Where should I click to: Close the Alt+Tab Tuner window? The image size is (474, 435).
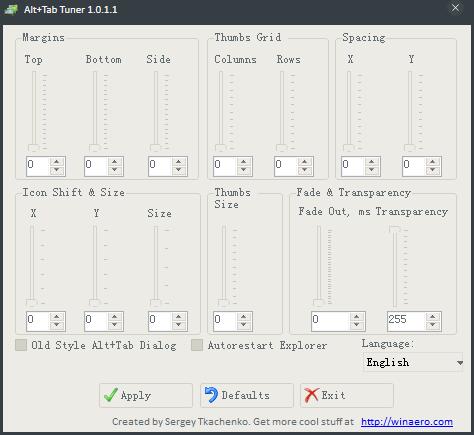coord(455,8)
